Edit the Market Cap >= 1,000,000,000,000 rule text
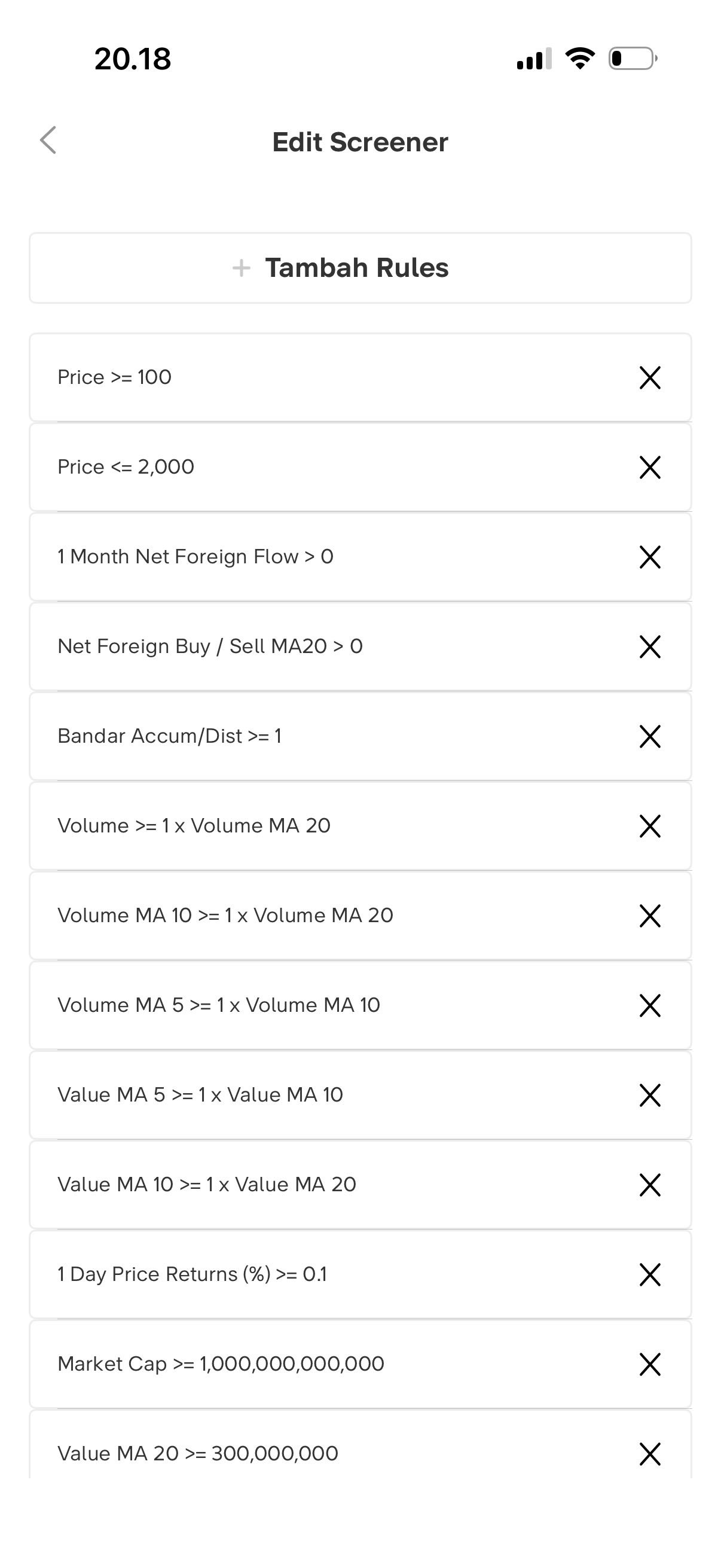 [x=221, y=1364]
